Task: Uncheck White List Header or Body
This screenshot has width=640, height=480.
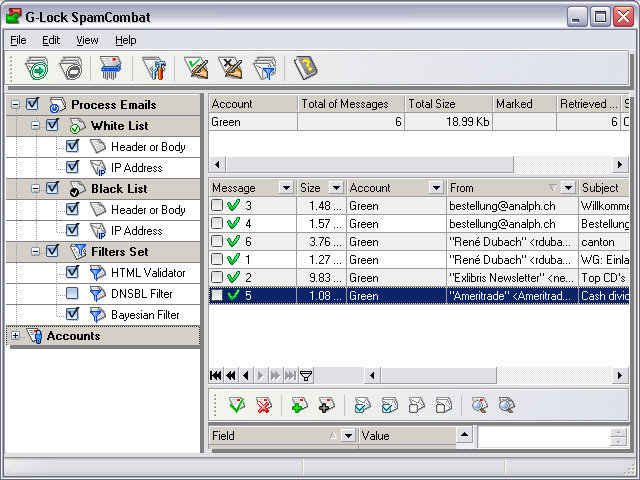Action: pyautogui.click(x=72, y=146)
